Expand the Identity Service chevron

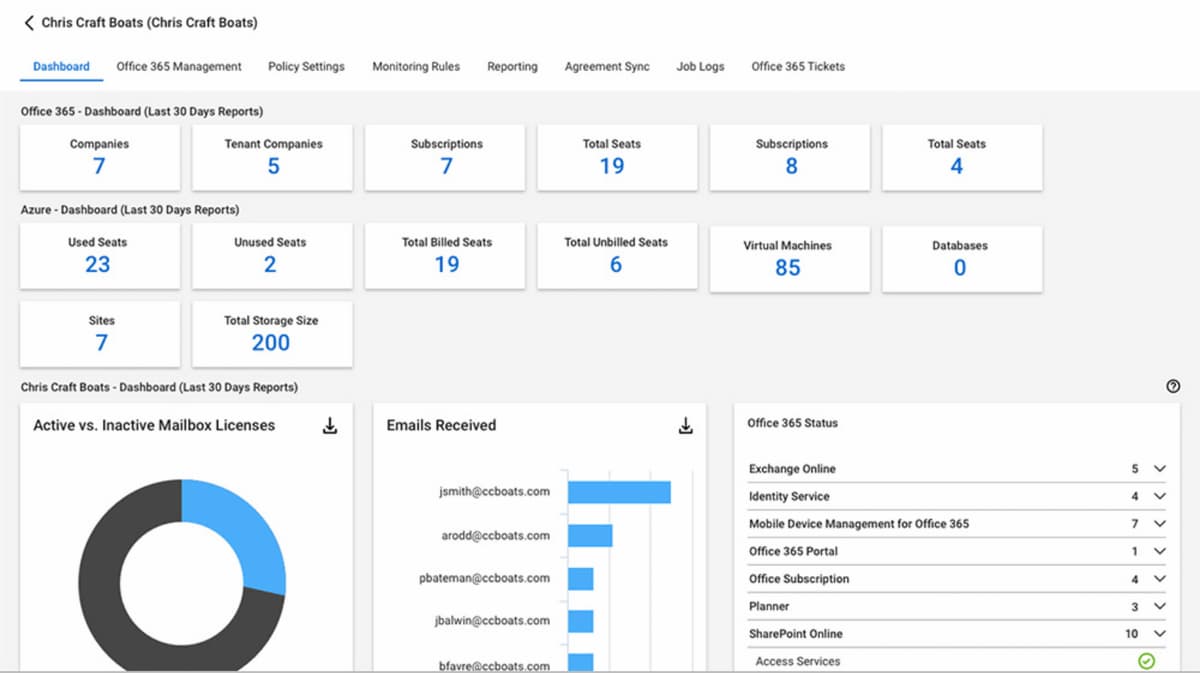coord(1159,496)
